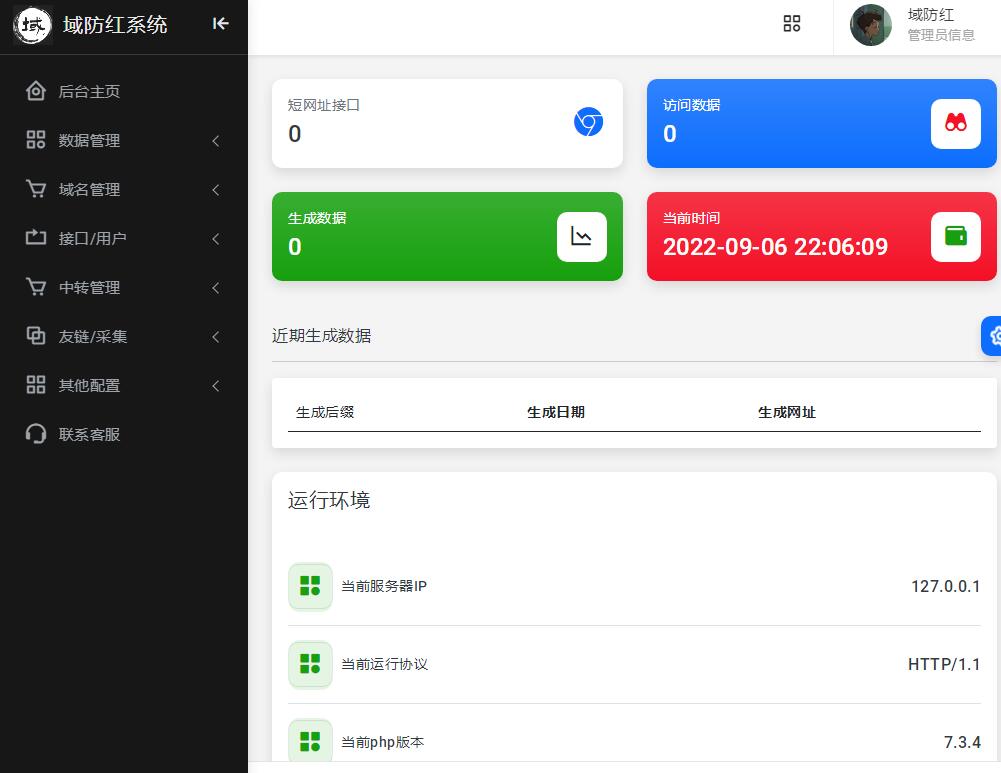Expand the 域名管理 submenu chevron
Screen dimensions: 1001x773
[215, 190]
